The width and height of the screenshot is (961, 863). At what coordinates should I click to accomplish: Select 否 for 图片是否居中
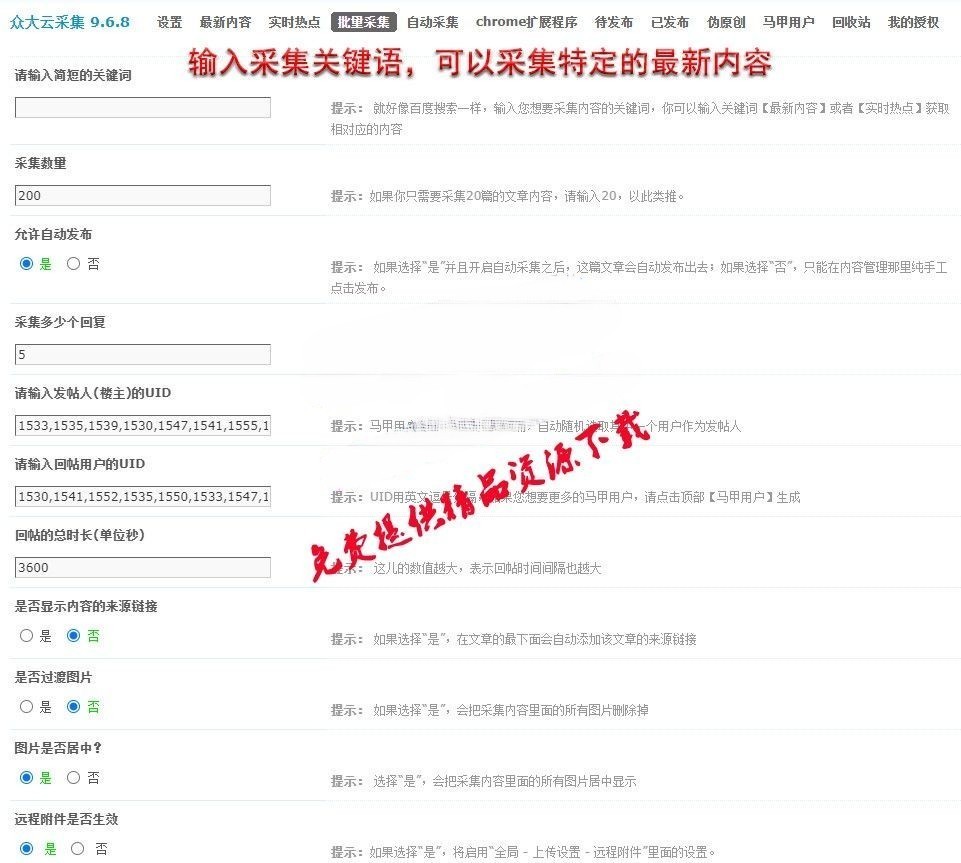click(73, 777)
